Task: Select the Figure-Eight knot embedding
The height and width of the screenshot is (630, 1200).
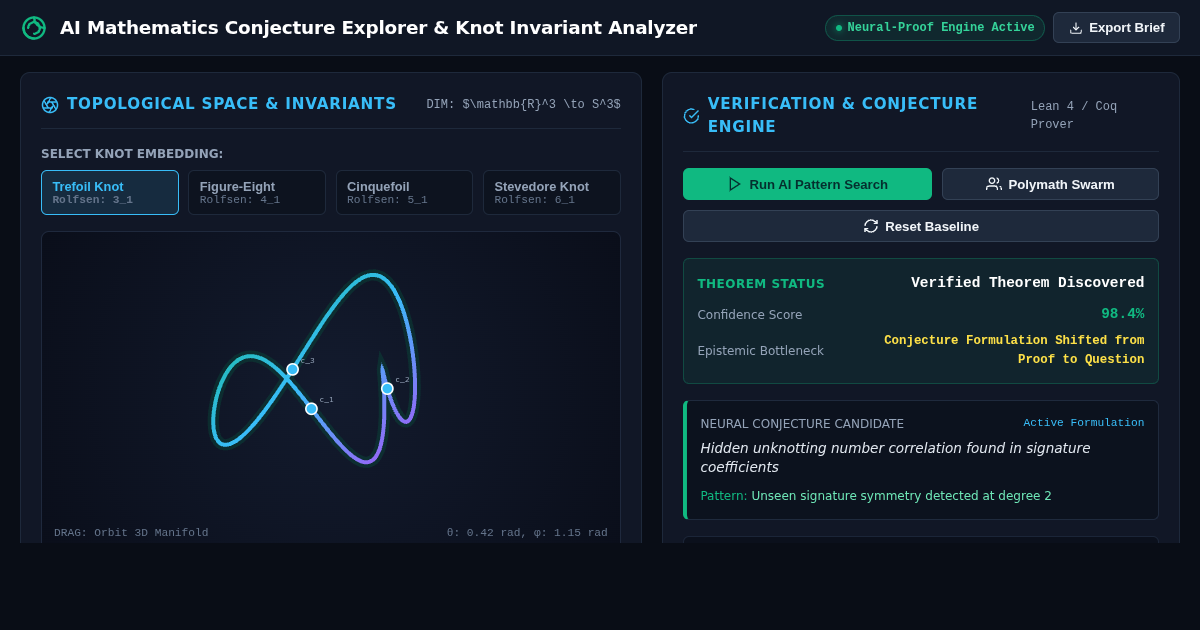Action: coord(257,192)
